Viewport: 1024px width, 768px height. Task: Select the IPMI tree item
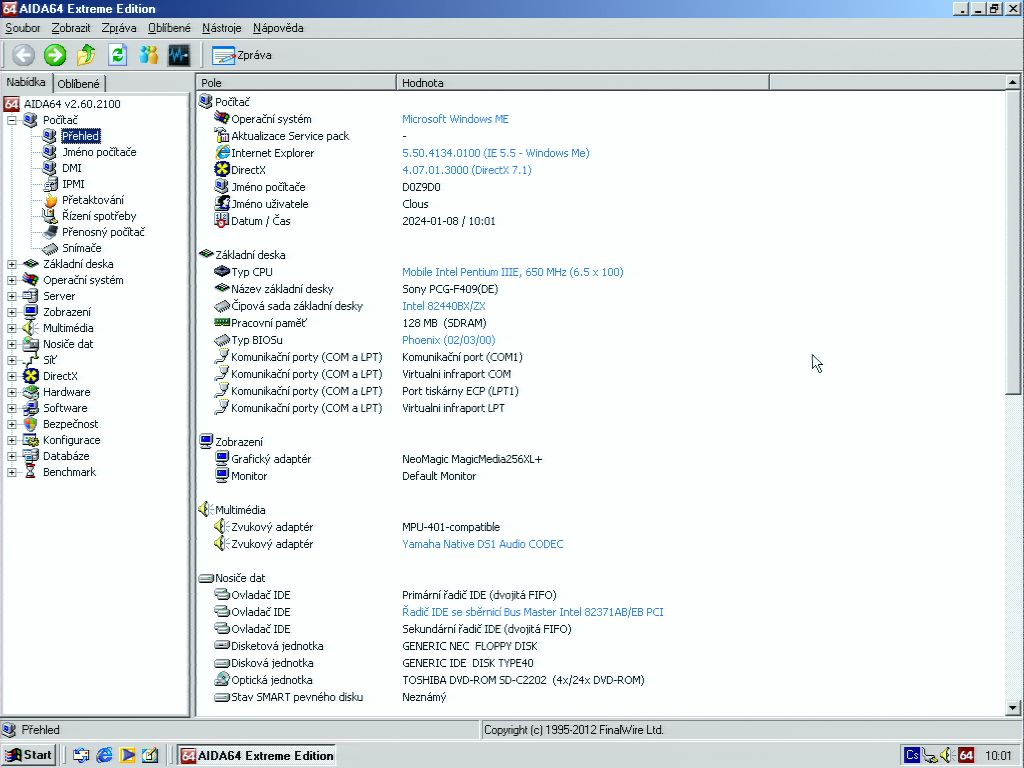click(x=73, y=184)
